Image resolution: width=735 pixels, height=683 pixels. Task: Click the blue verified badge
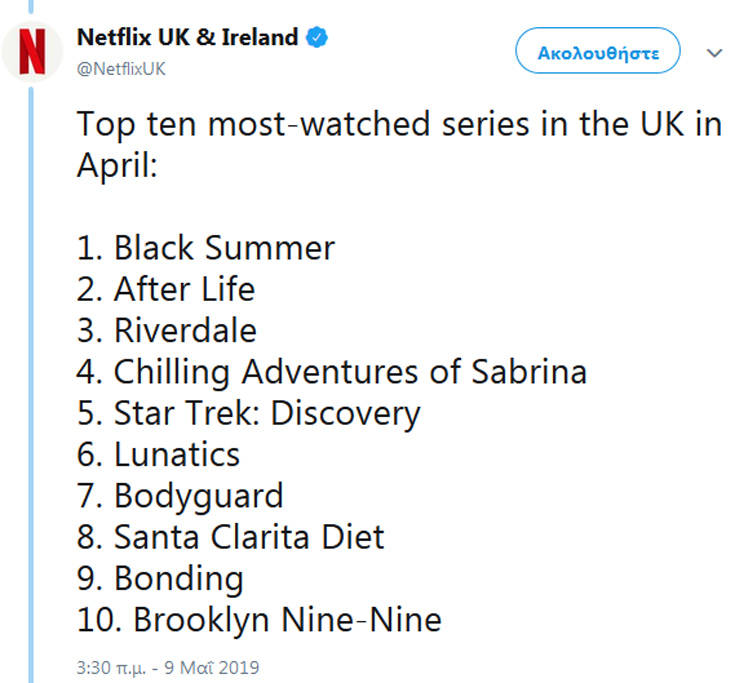click(318, 39)
